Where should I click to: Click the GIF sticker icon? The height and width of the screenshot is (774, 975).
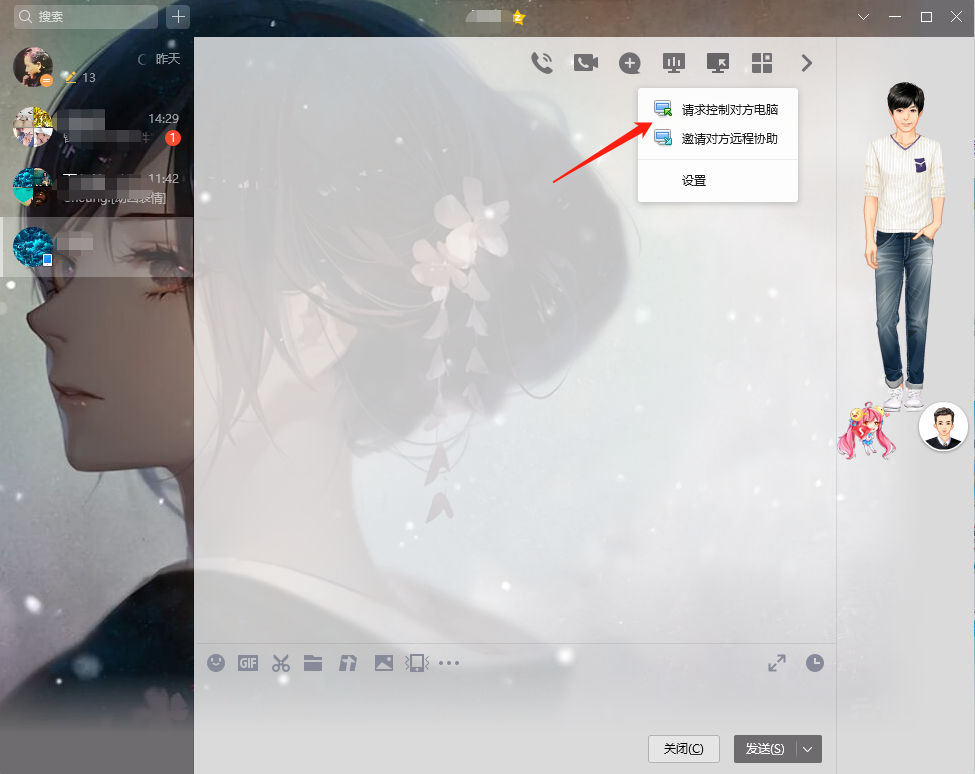point(248,662)
